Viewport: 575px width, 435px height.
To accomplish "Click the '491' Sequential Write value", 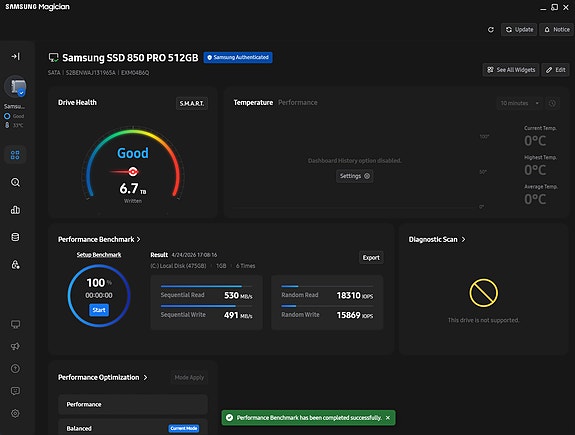I will (x=231, y=315).
